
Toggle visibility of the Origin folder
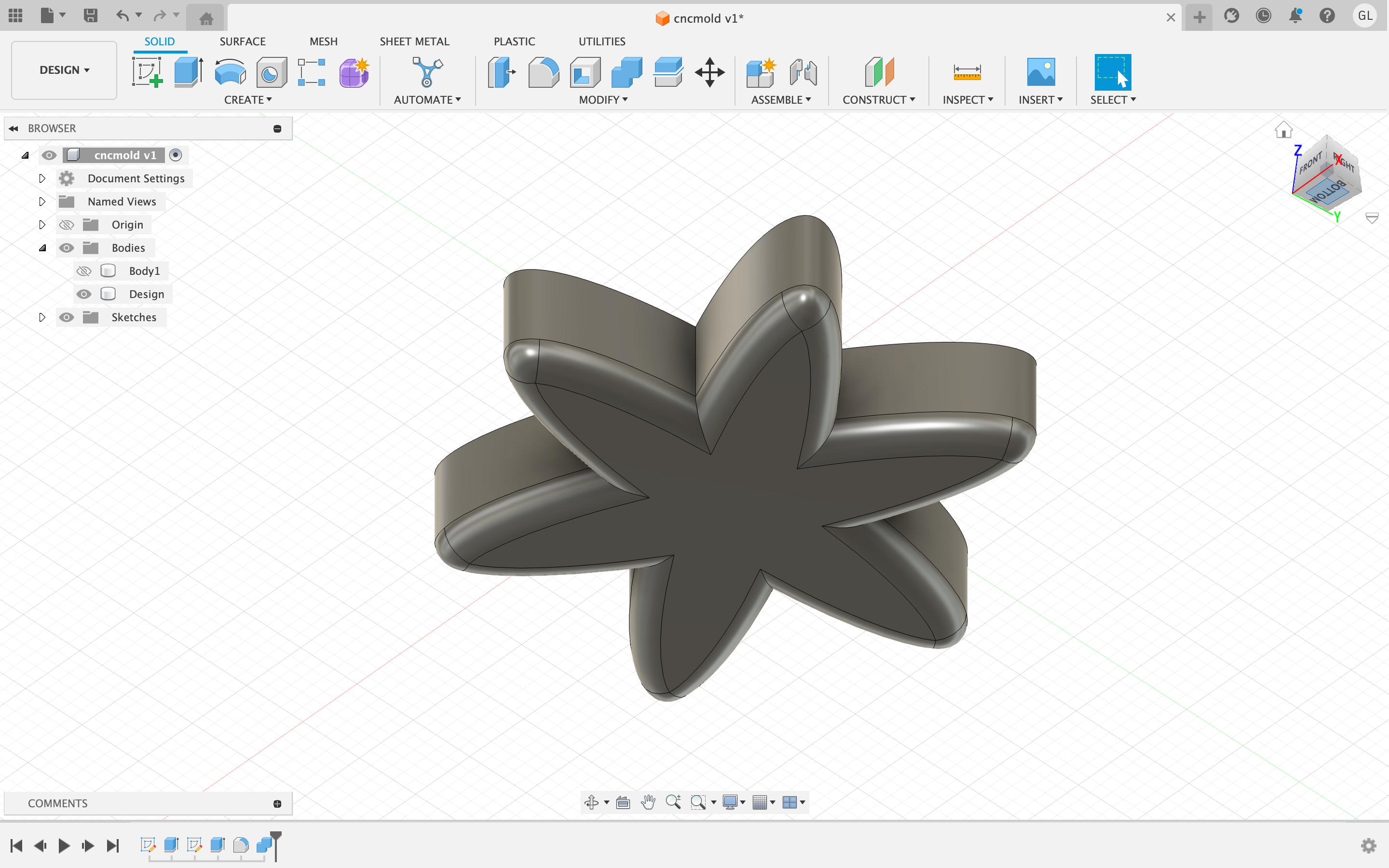pos(67,225)
